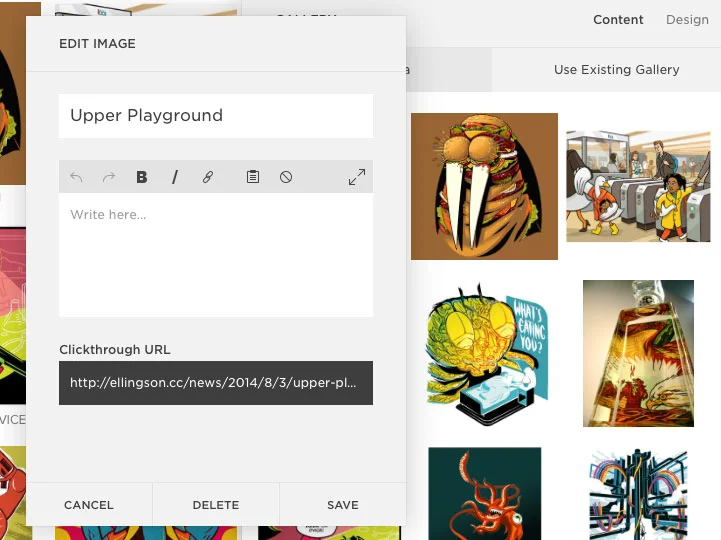Click the clipboard paste-as-text icon
721x540 pixels.
(x=253, y=177)
